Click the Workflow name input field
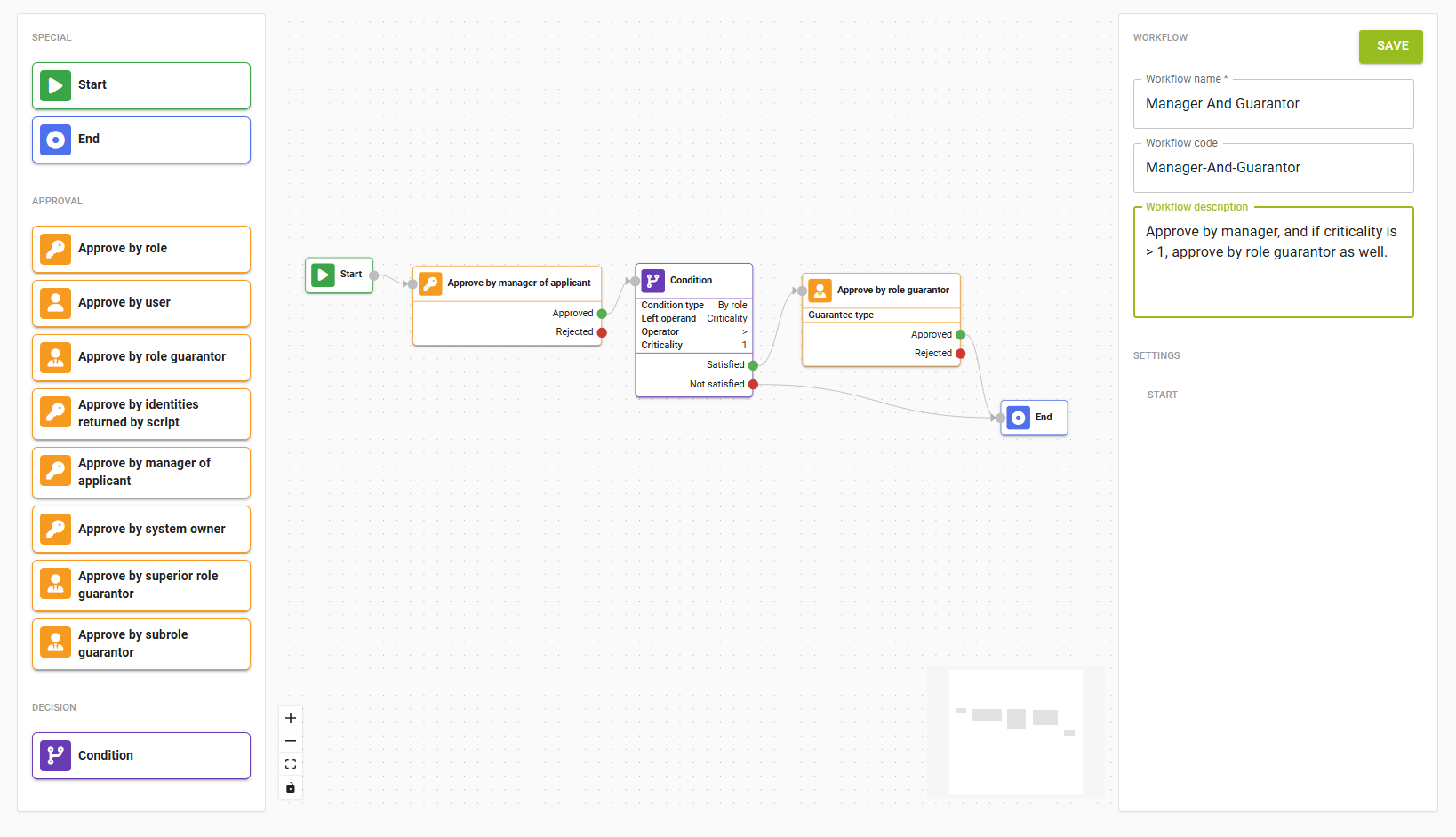This screenshot has height=837, width=1456. tap(1273, 104)
